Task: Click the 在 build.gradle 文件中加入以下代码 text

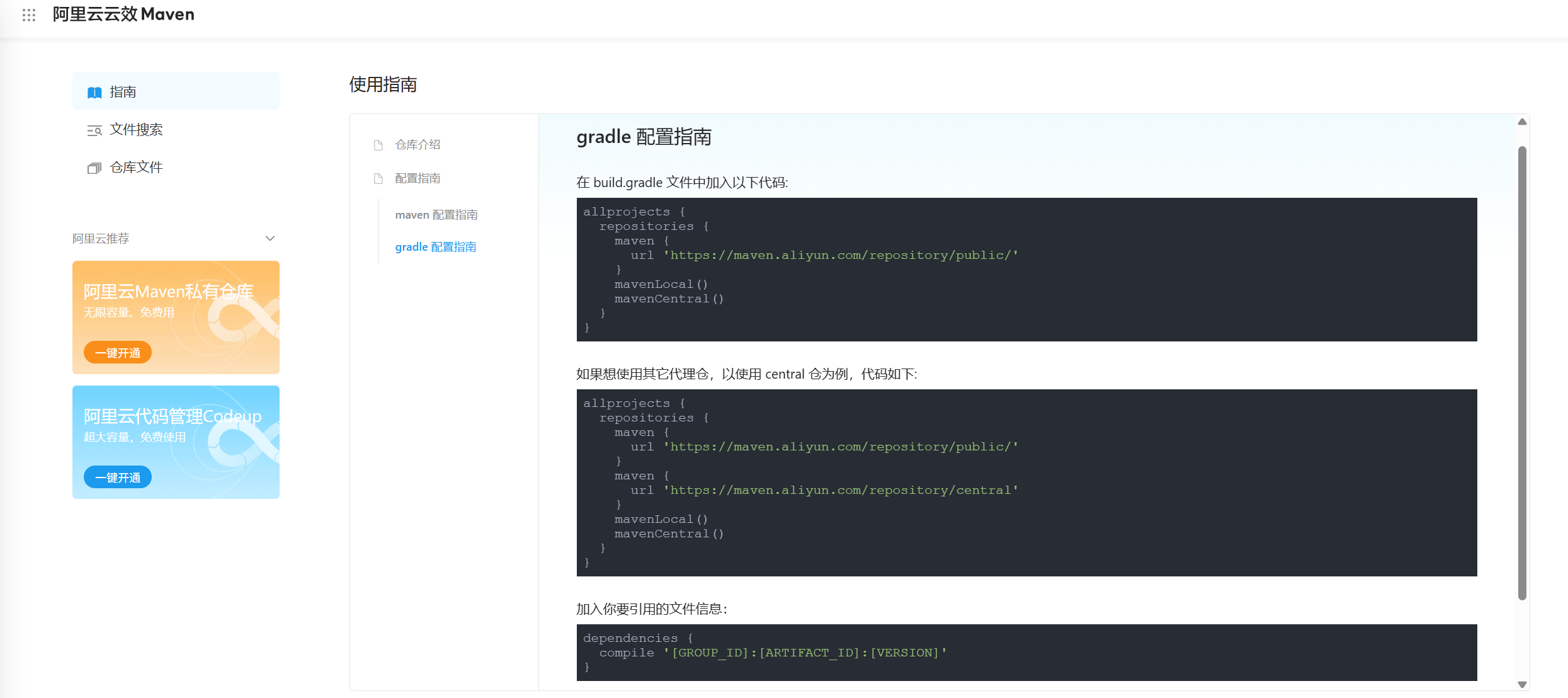Action: 682,183
